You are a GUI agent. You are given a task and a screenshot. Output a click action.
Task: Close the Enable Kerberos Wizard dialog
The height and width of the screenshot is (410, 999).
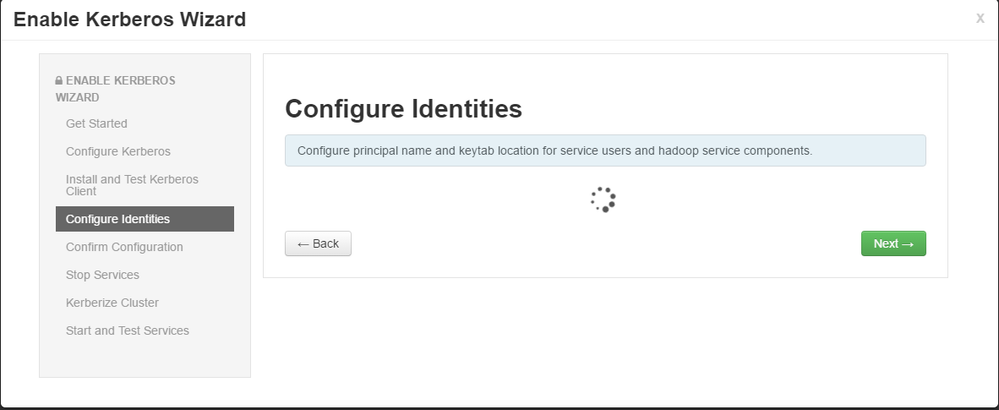tap(979, 18)
